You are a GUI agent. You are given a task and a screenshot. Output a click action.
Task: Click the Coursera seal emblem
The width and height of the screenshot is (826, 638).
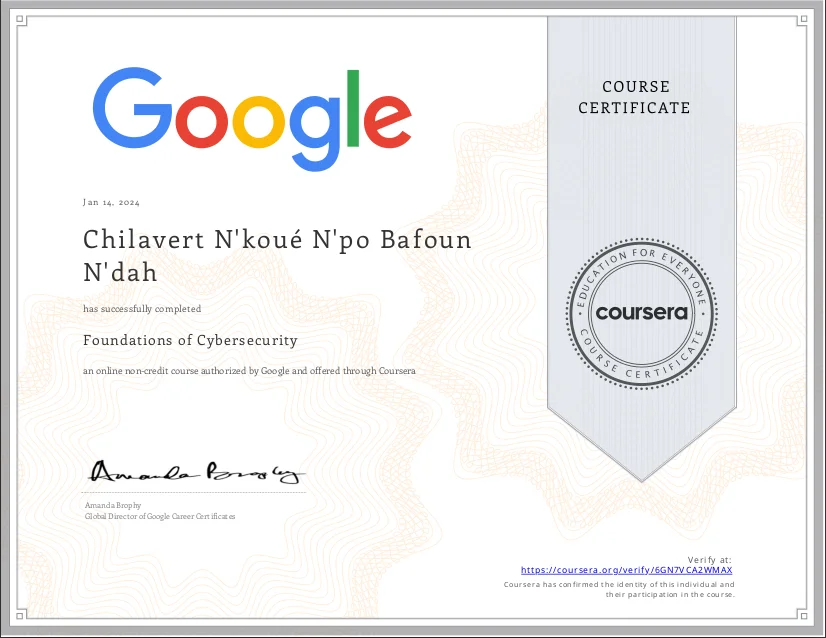coord(642,313)
